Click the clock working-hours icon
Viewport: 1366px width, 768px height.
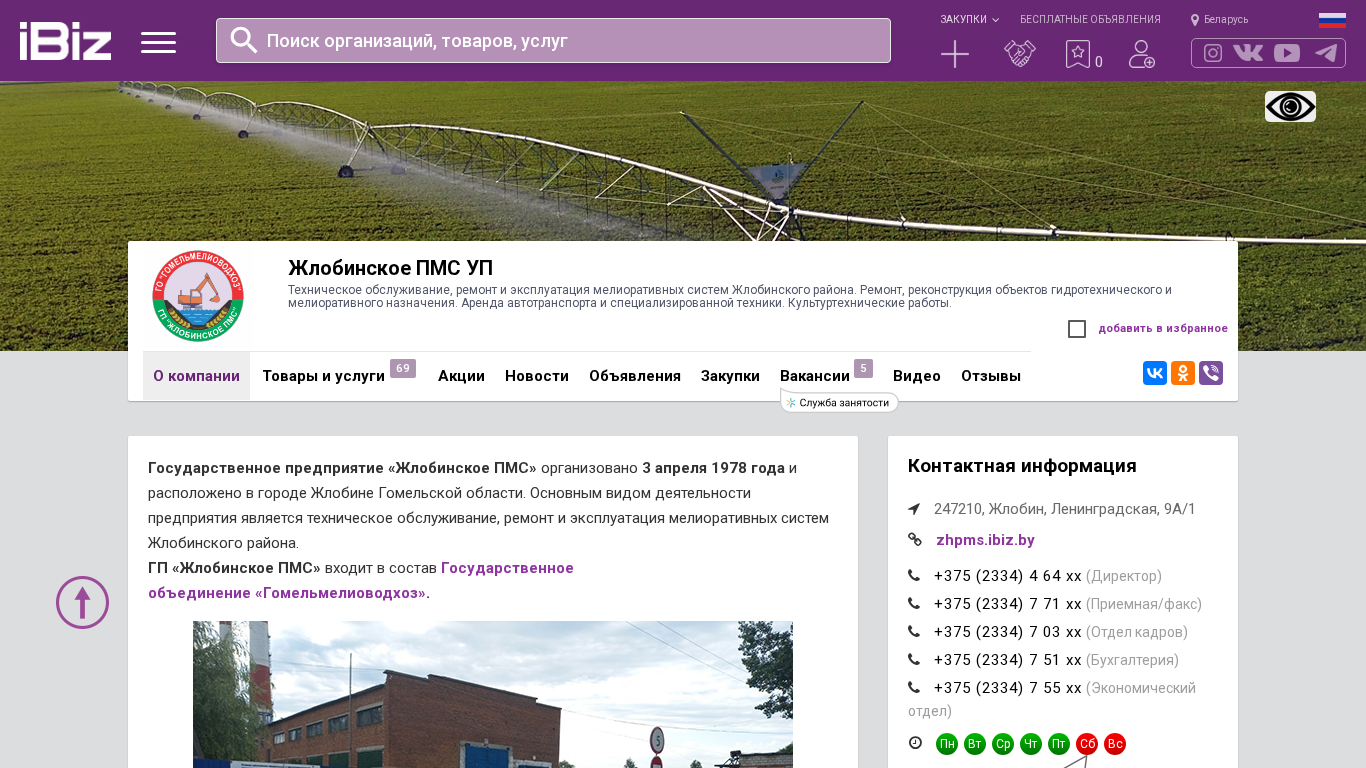click(x=915, y=743)
